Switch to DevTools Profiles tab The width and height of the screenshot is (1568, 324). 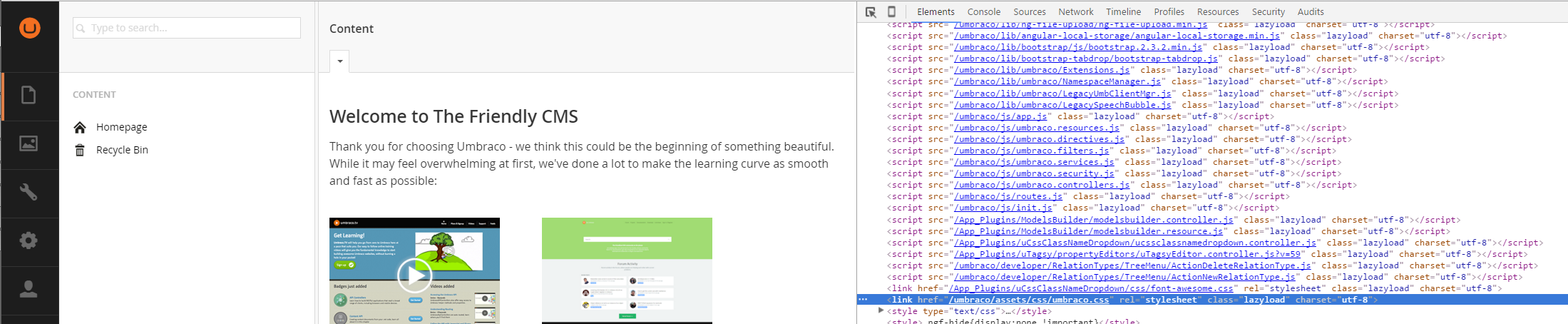pos(1169,11)
